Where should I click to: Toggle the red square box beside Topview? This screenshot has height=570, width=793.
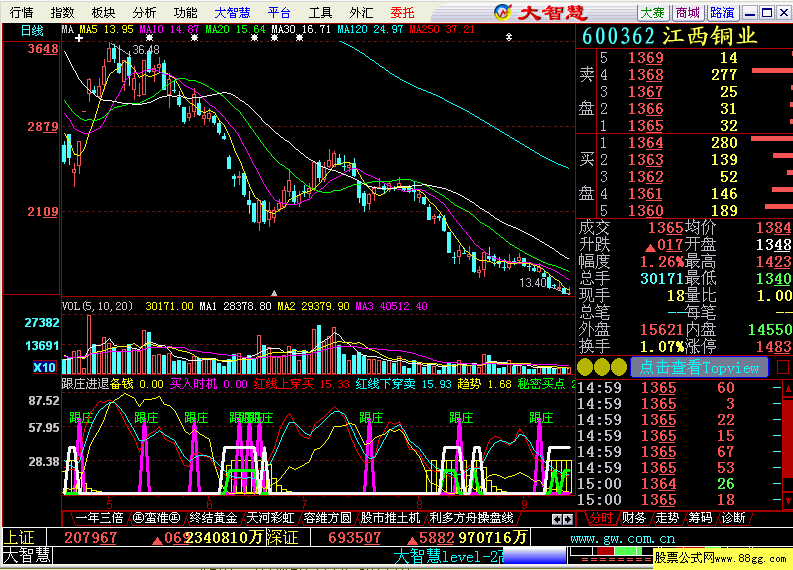pyautogui.click(x=782, y=367)
